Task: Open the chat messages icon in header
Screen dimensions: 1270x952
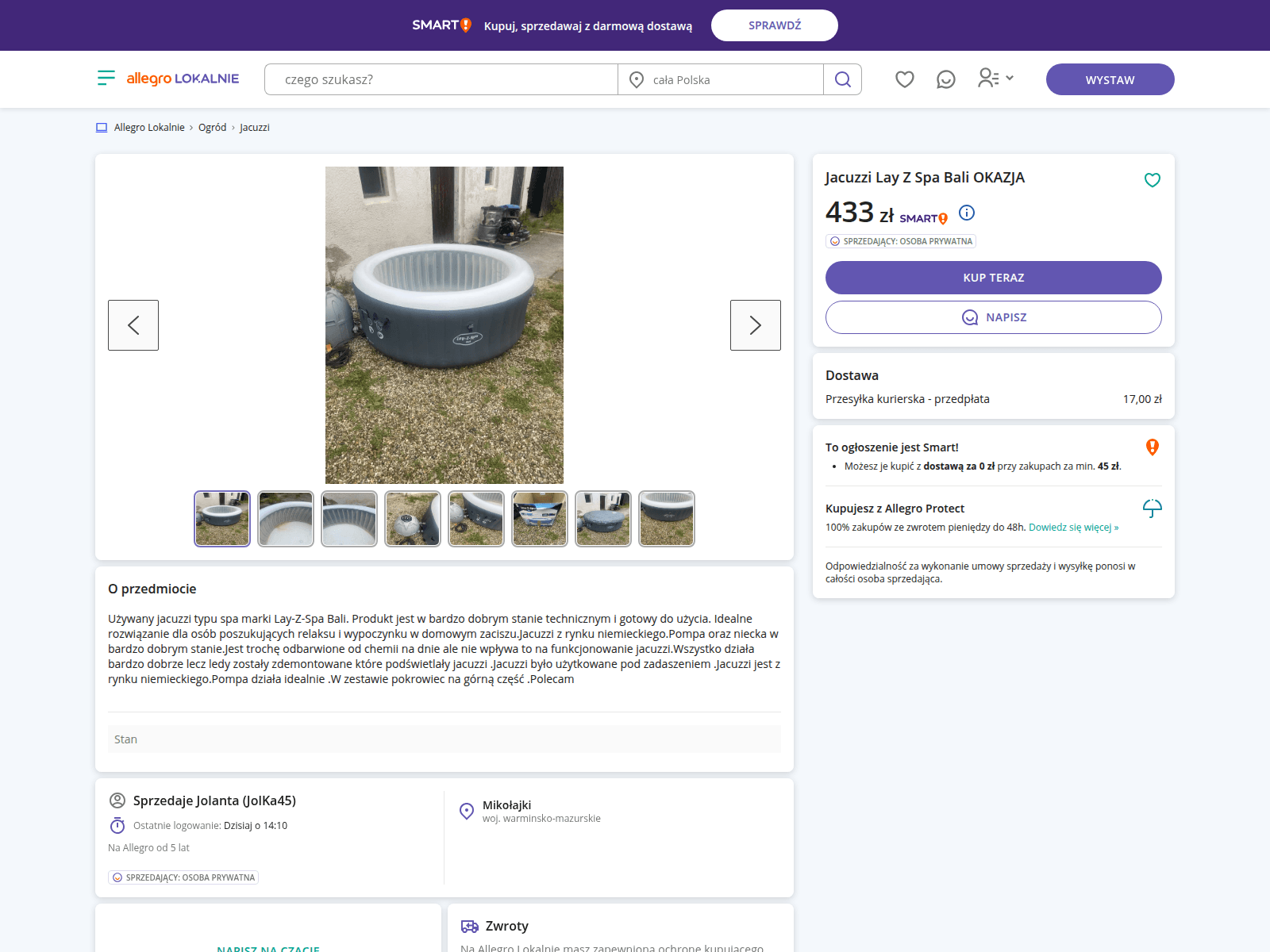Action: (945, 79)
